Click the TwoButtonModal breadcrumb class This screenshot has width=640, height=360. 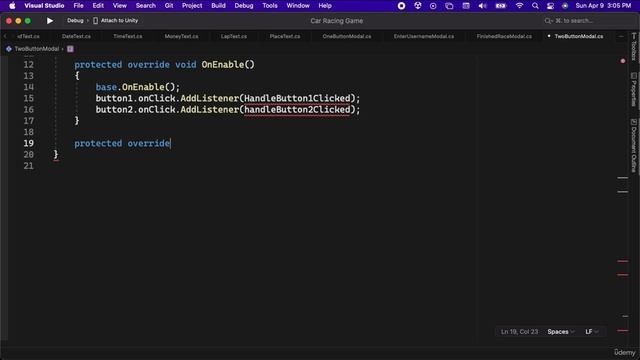(37, 49)
